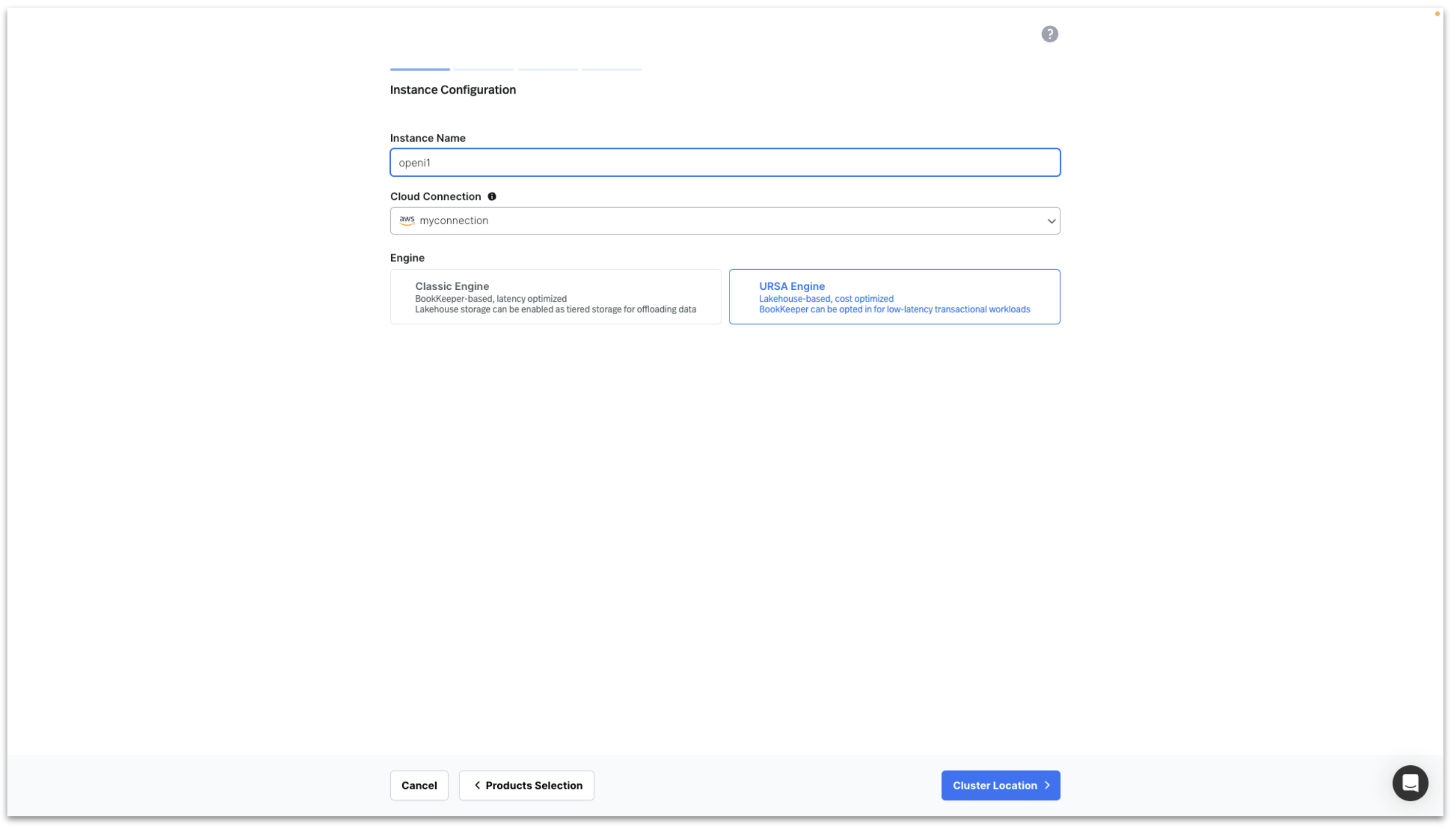This screenshot has width=1456, height=831.
Task: Click the question mark help symbol
Action: [1050, 34]
